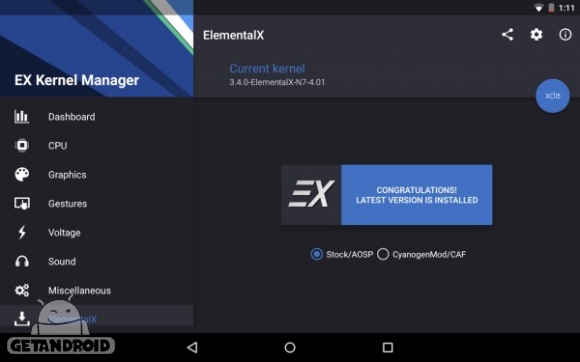Click the EX Kernel Manager header title

(77, 80)
